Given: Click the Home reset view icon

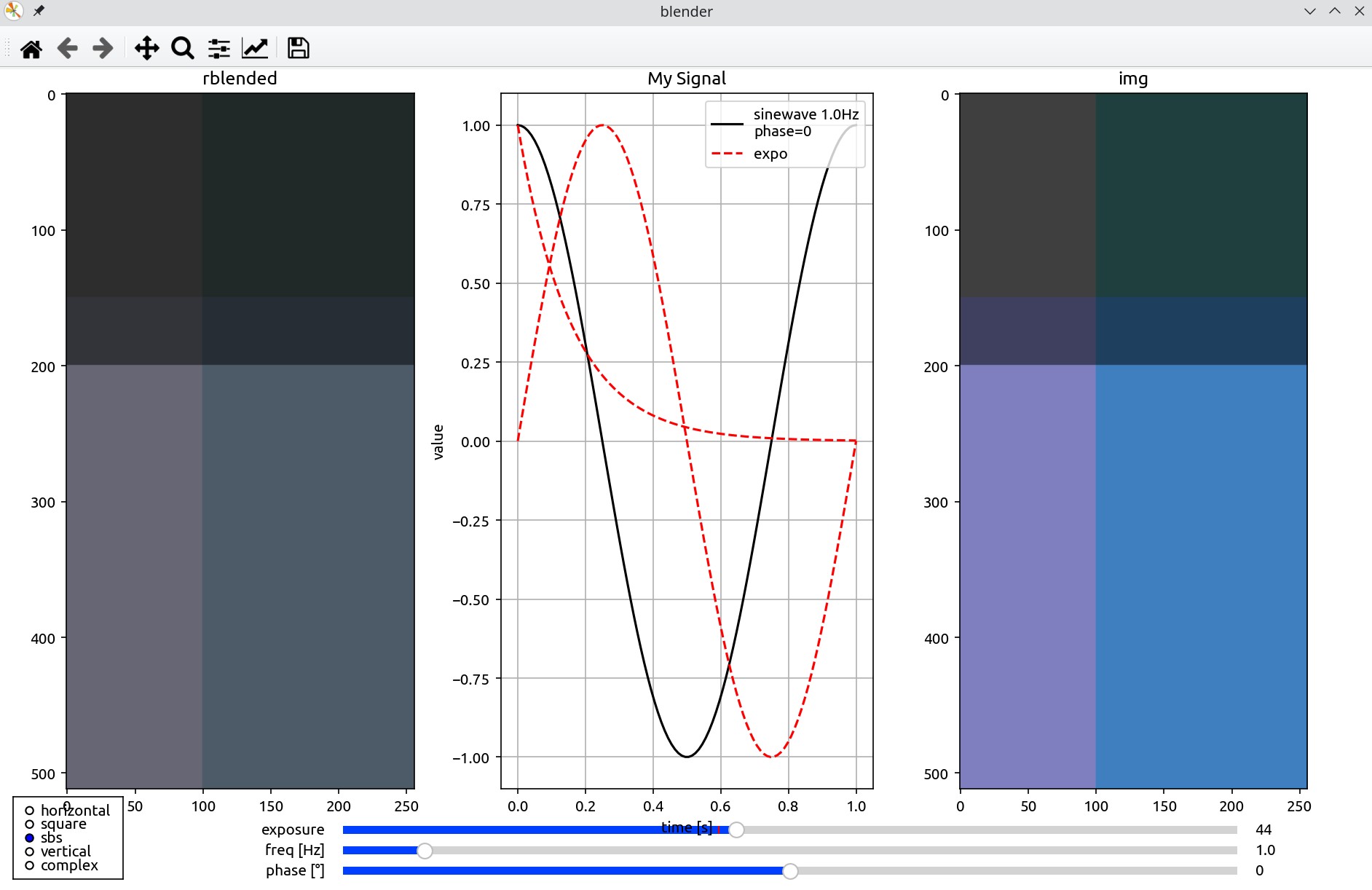Looking at the screenshot, I should pos(31,49).
